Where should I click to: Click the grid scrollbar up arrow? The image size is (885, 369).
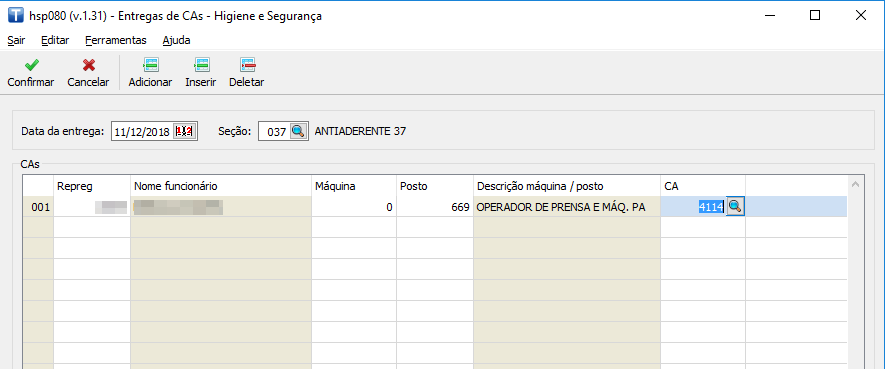[x=856, y=184]
